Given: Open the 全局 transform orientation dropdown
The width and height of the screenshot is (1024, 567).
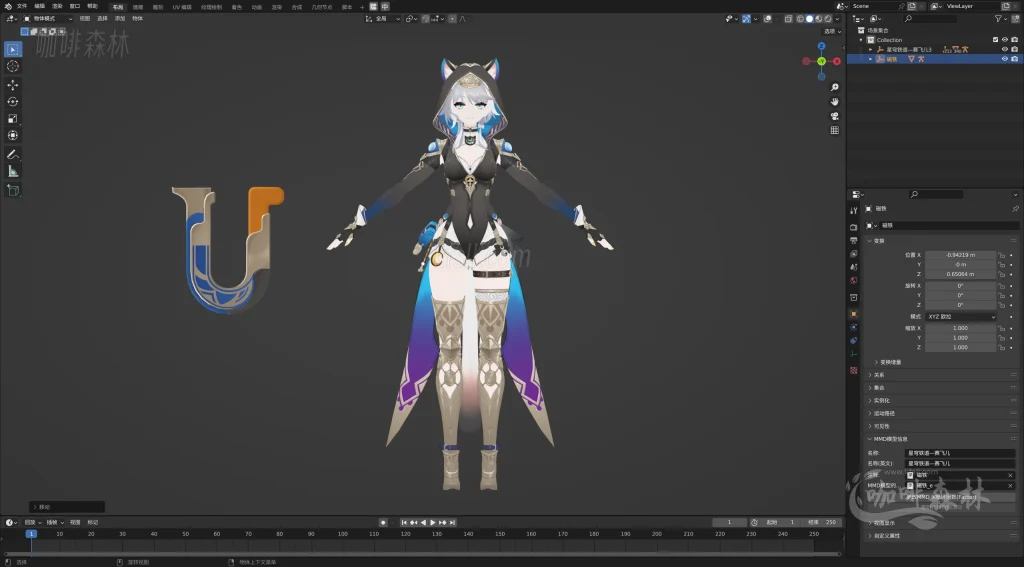Looking at the screenshot, I should pyautogui.click(x=382, y=19).
